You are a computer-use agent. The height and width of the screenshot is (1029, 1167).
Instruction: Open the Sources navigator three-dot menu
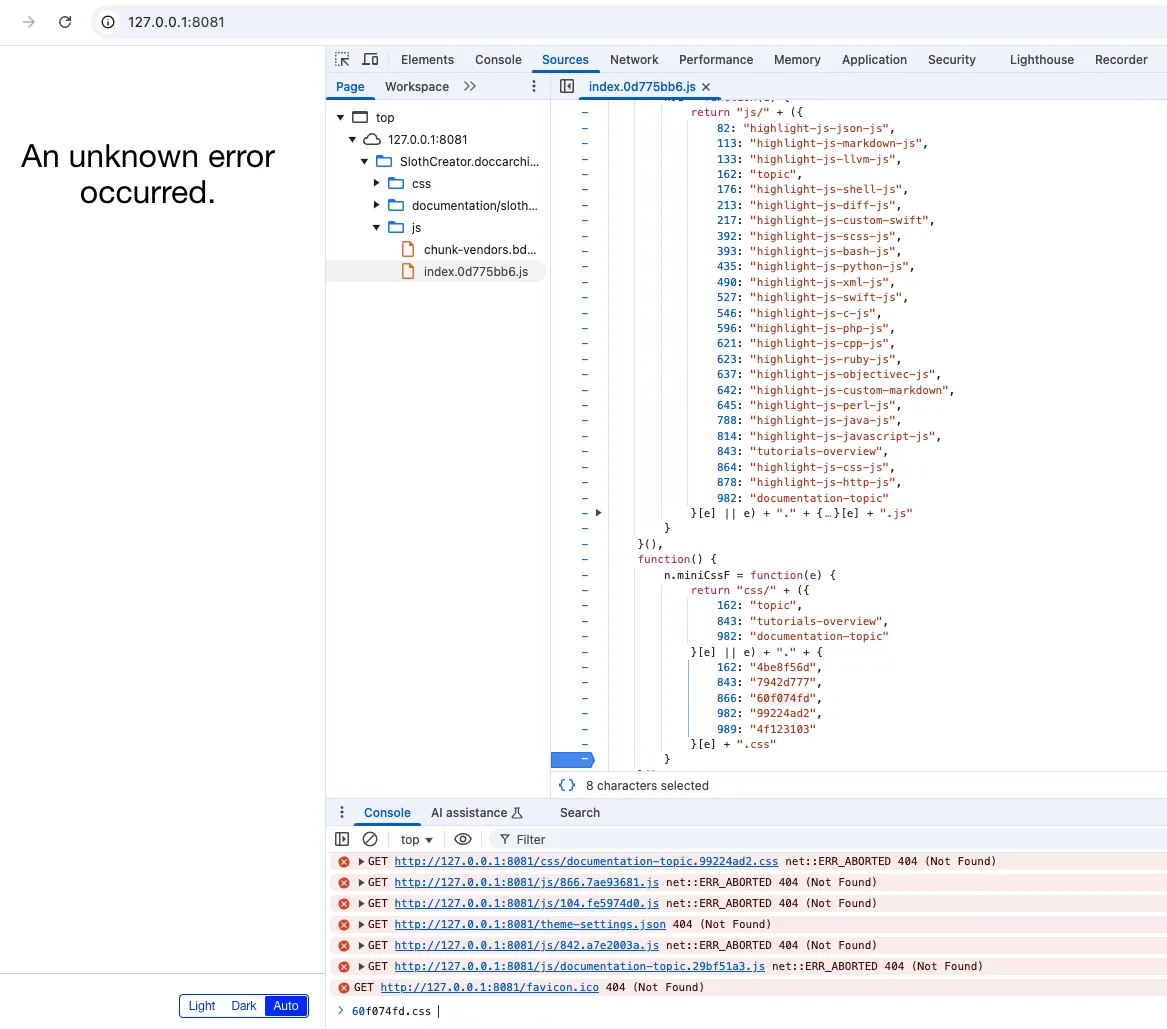534,87
